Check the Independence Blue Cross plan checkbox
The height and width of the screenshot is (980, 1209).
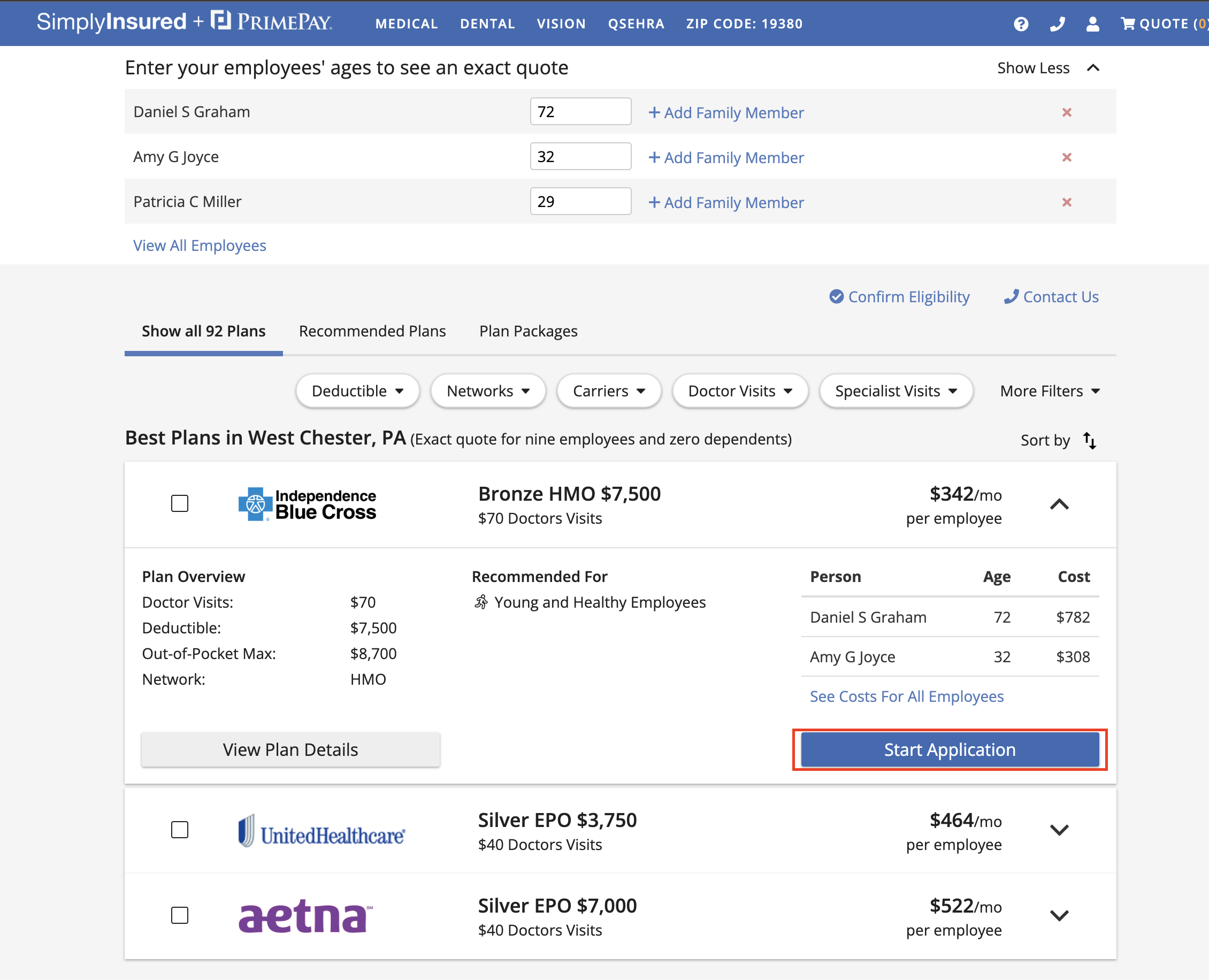point(180,503)
